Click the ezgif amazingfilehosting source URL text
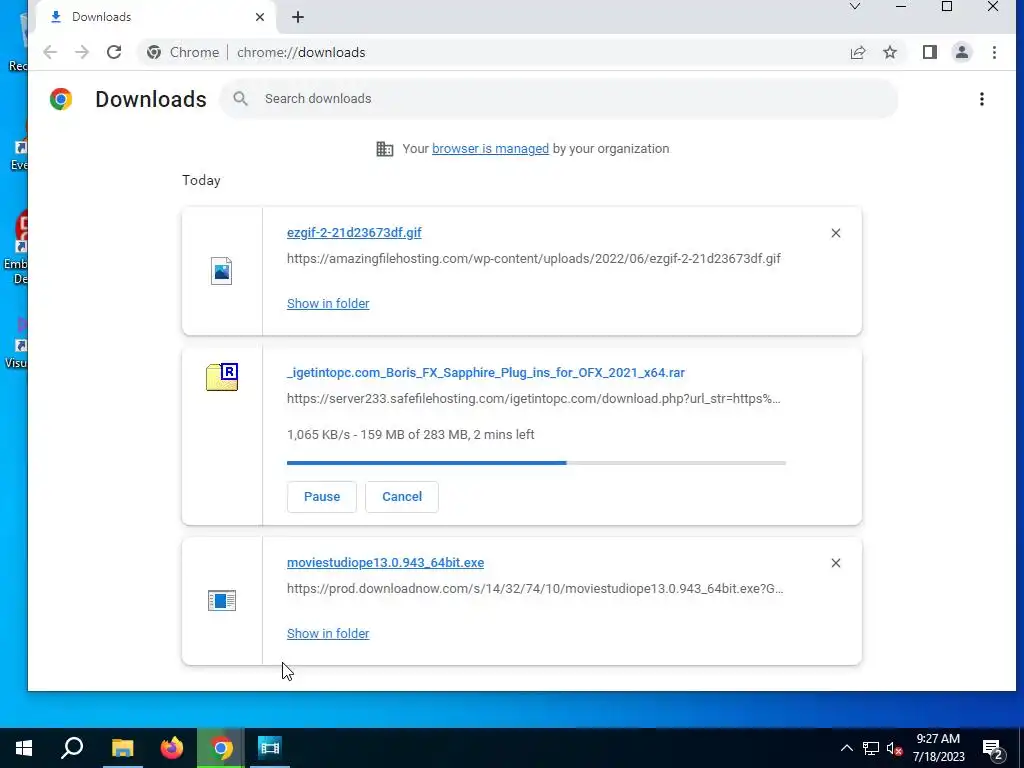The width and height of the screenshot is (1024, 768). [x=534, y=259]
